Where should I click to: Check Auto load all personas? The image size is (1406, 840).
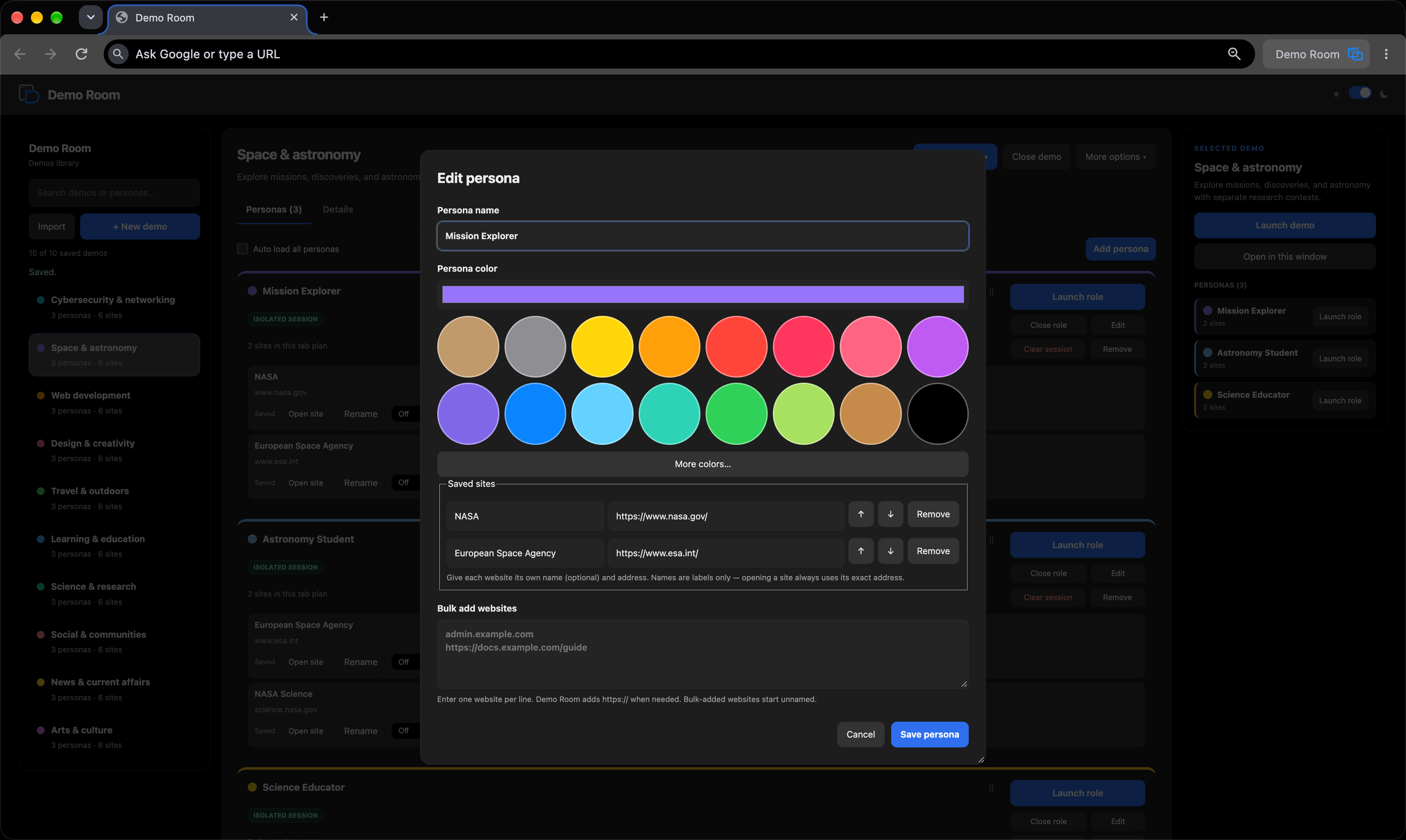[242, 249]
